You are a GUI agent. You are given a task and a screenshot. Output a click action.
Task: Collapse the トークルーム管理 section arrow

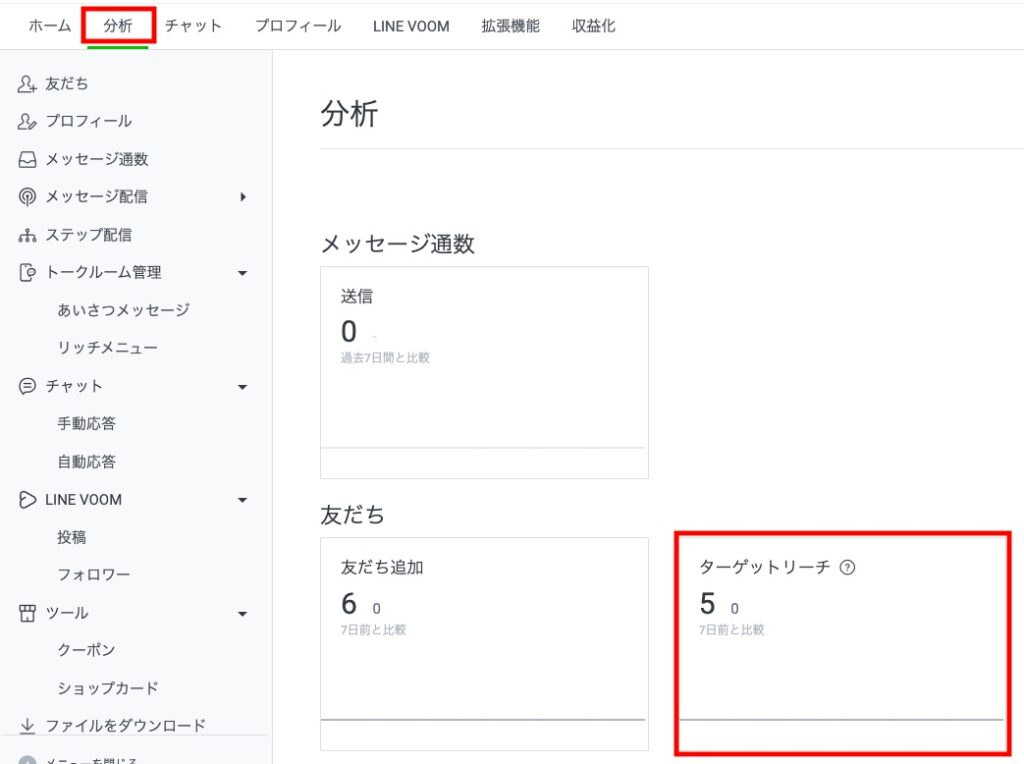point(242,273)
